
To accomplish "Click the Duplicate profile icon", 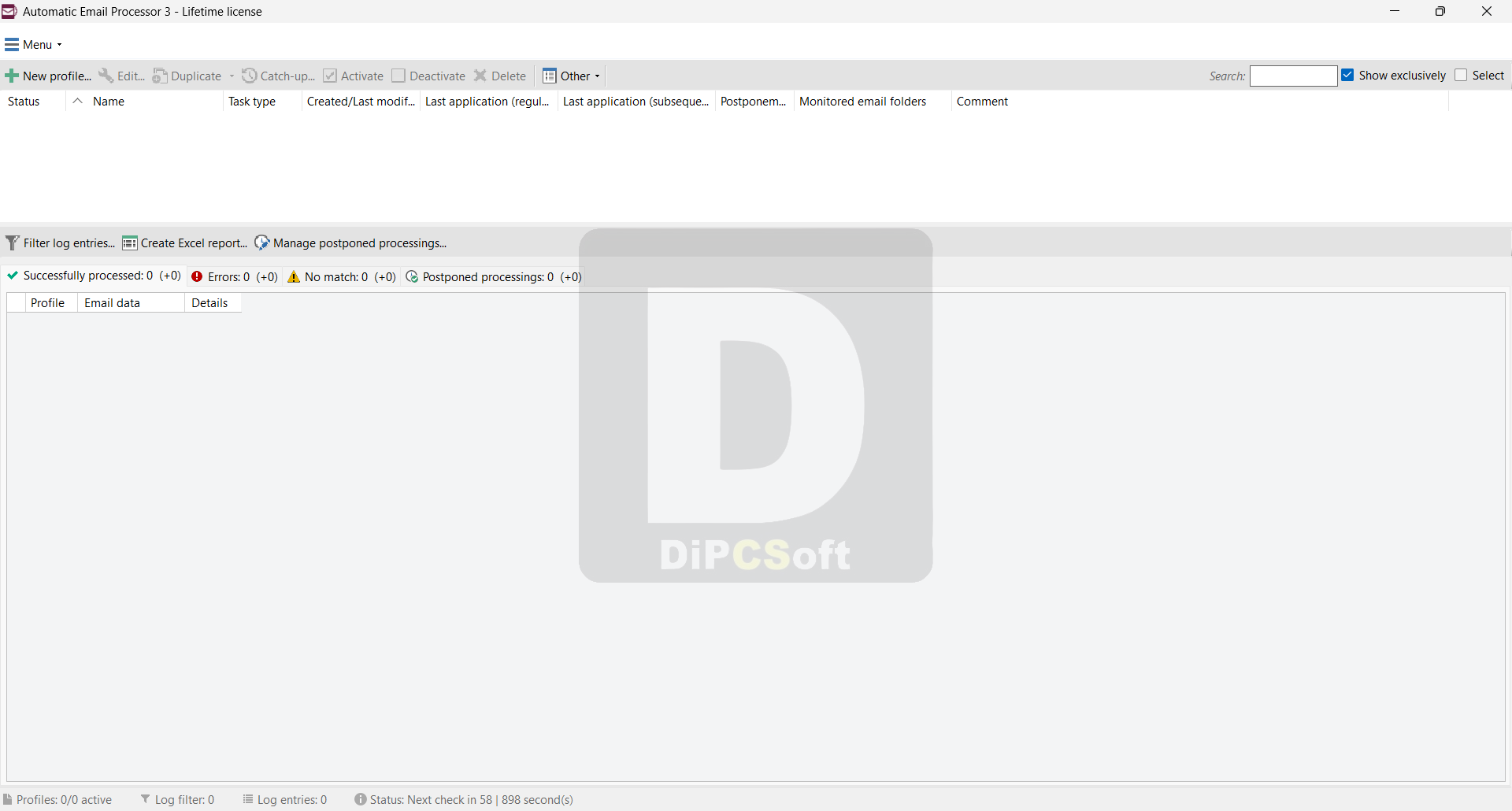I will tap(160, 76).
